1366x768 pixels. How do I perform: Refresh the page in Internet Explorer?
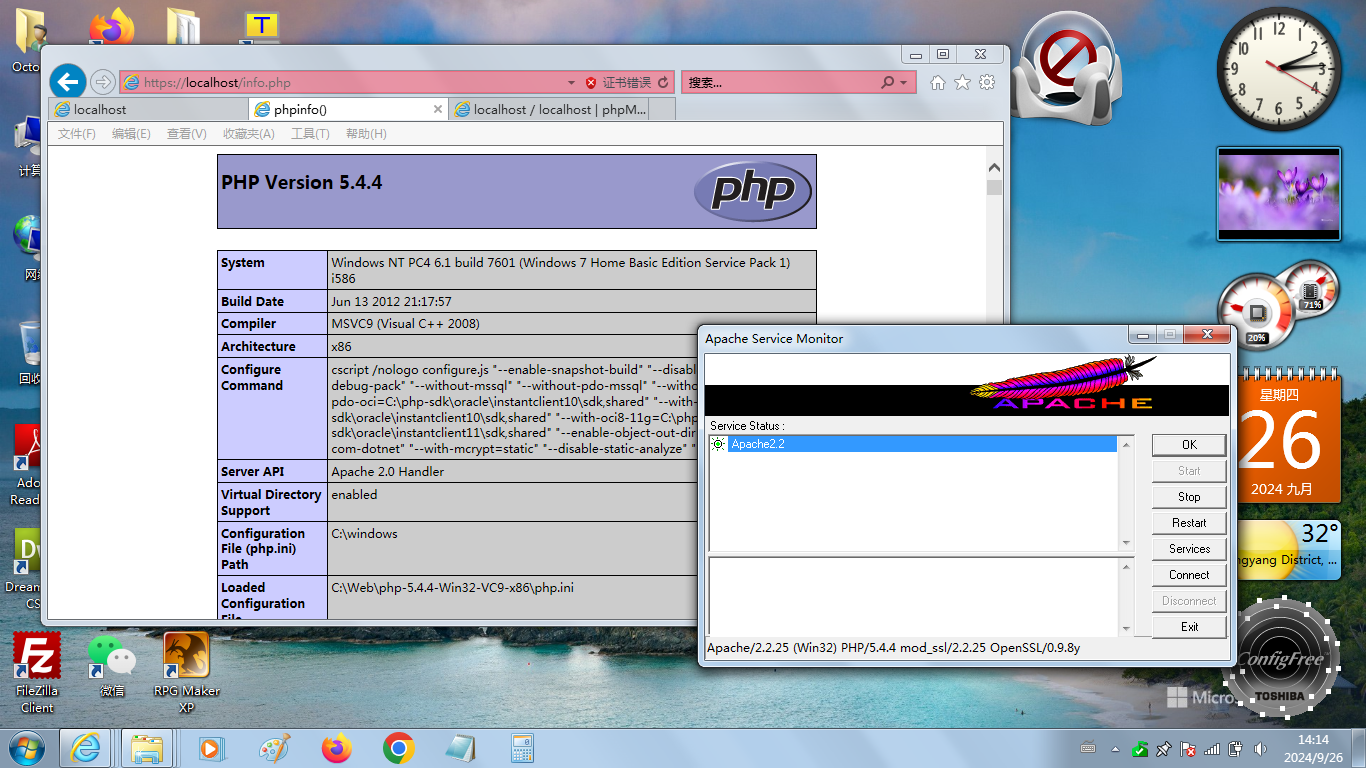663,83
